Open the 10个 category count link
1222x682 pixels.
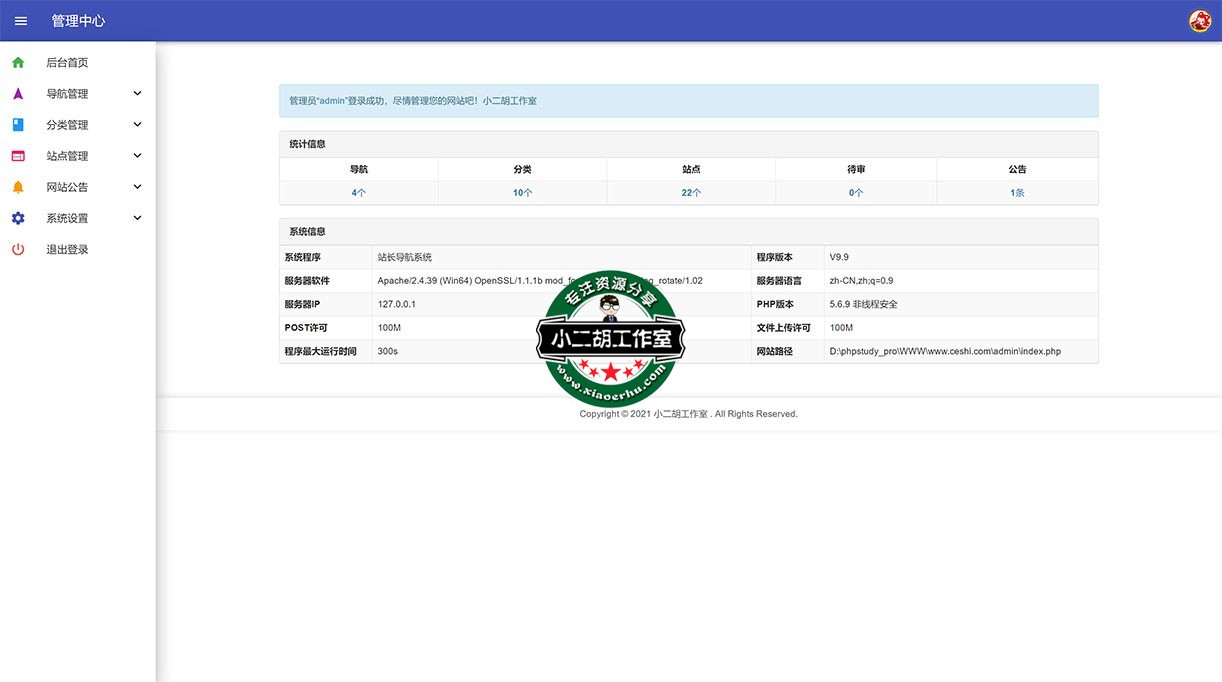(522, 193)
